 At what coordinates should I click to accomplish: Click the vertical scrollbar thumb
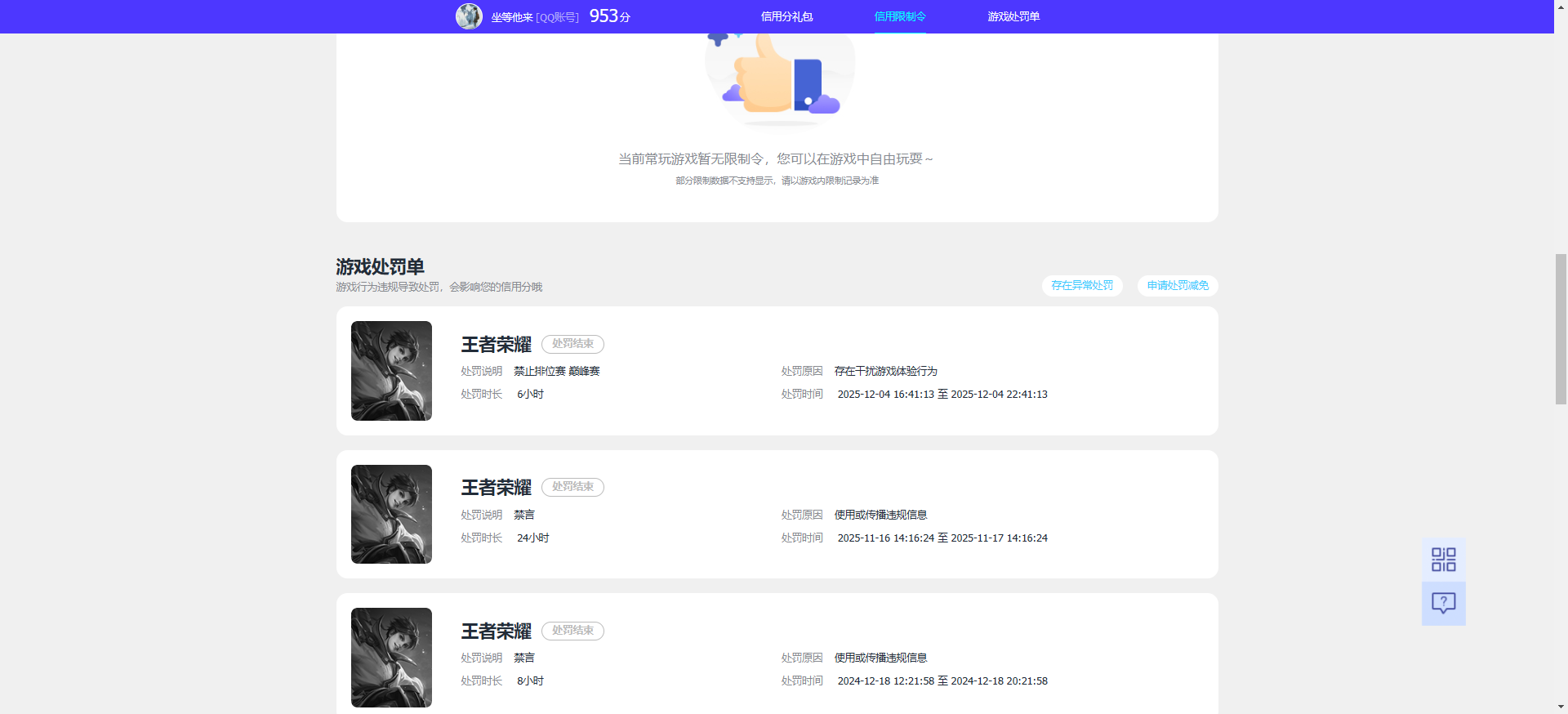point(1561,329)
